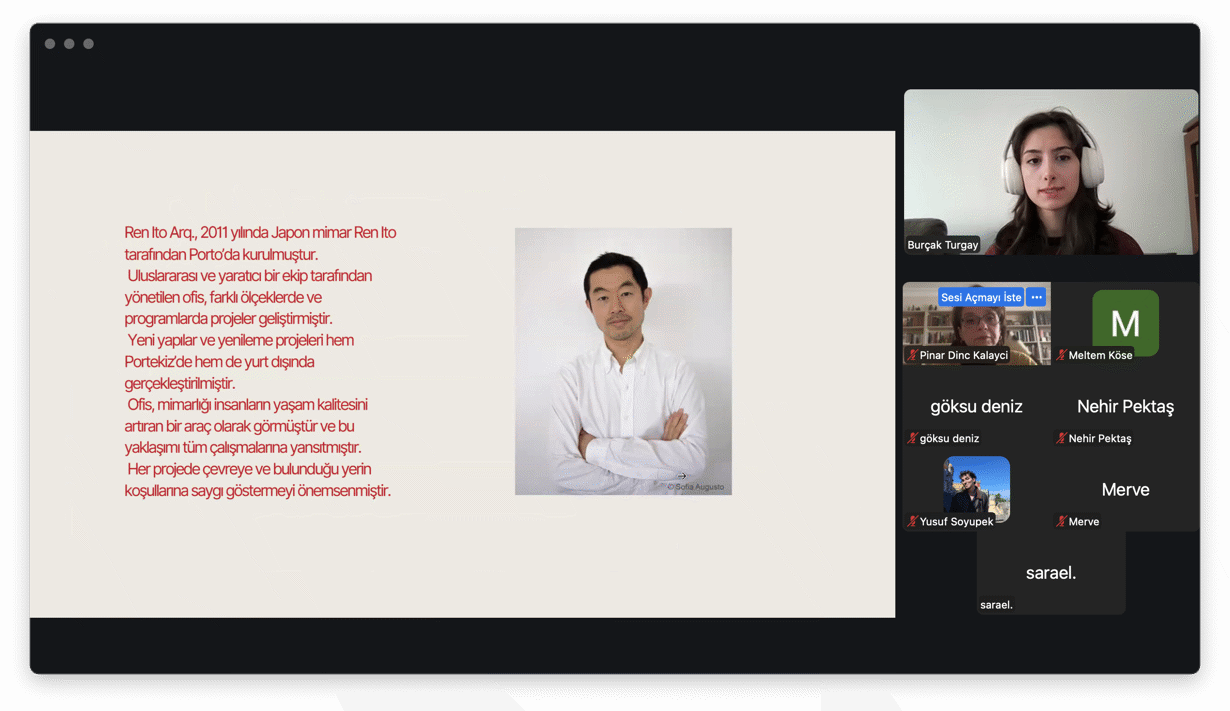Click Yusuf Soyupek's profile picture
This screenshot has width=1230, height=711.
[x=976, y=489]
